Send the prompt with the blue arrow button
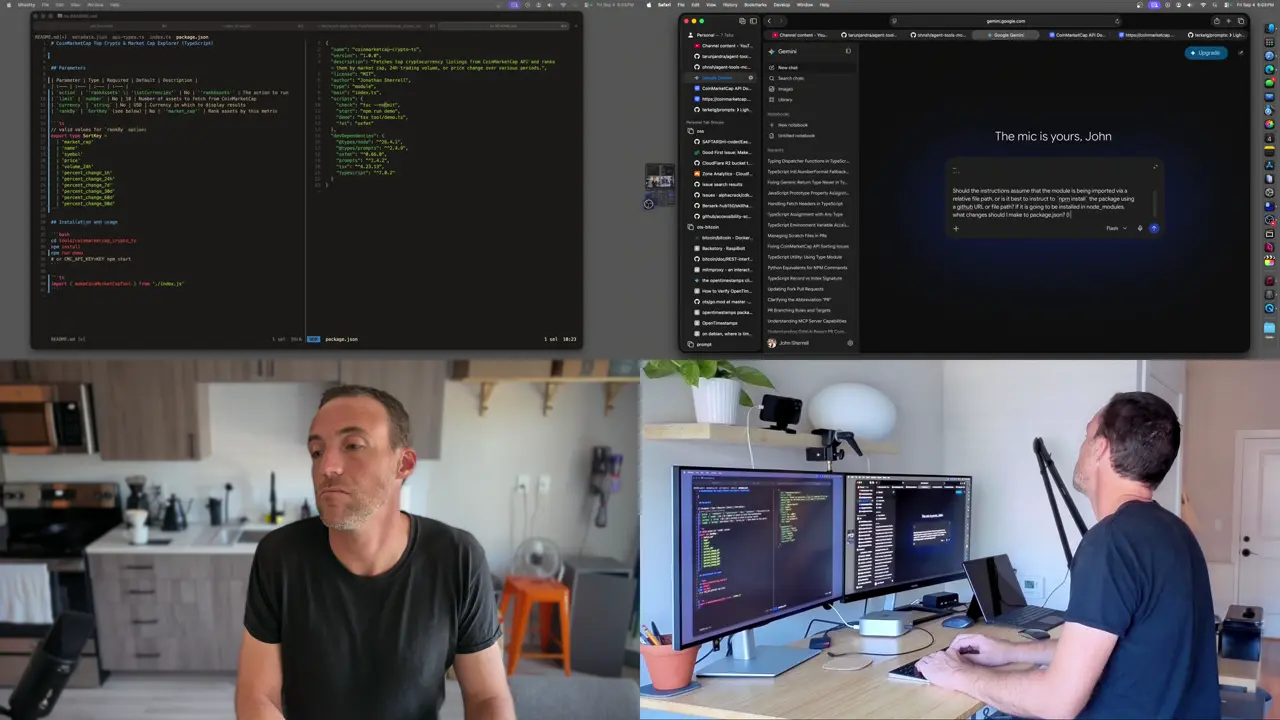 coord(1153,228)
